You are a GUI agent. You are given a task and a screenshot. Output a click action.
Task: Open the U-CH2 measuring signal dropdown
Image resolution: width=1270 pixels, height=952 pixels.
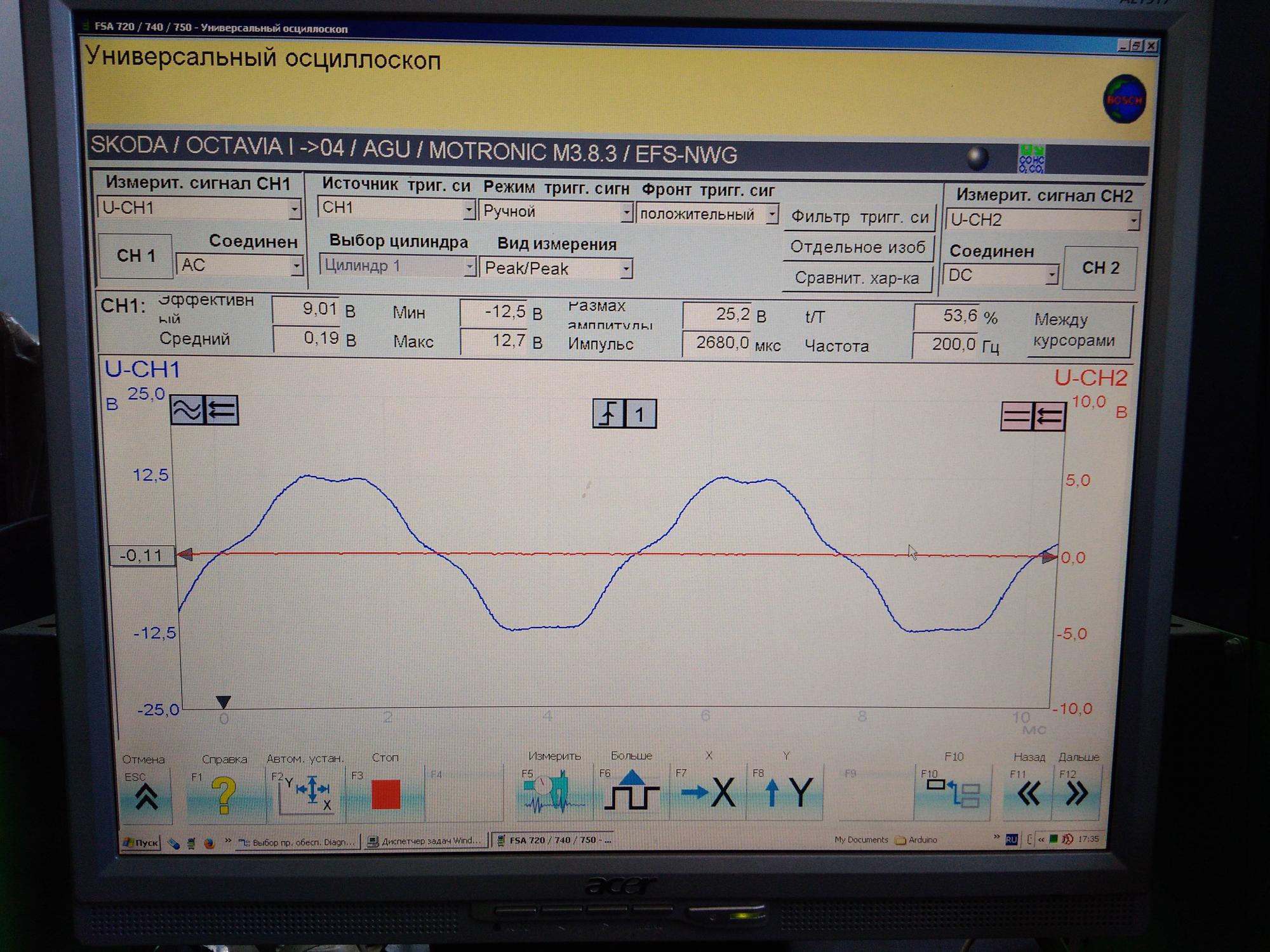[1042, 220]
